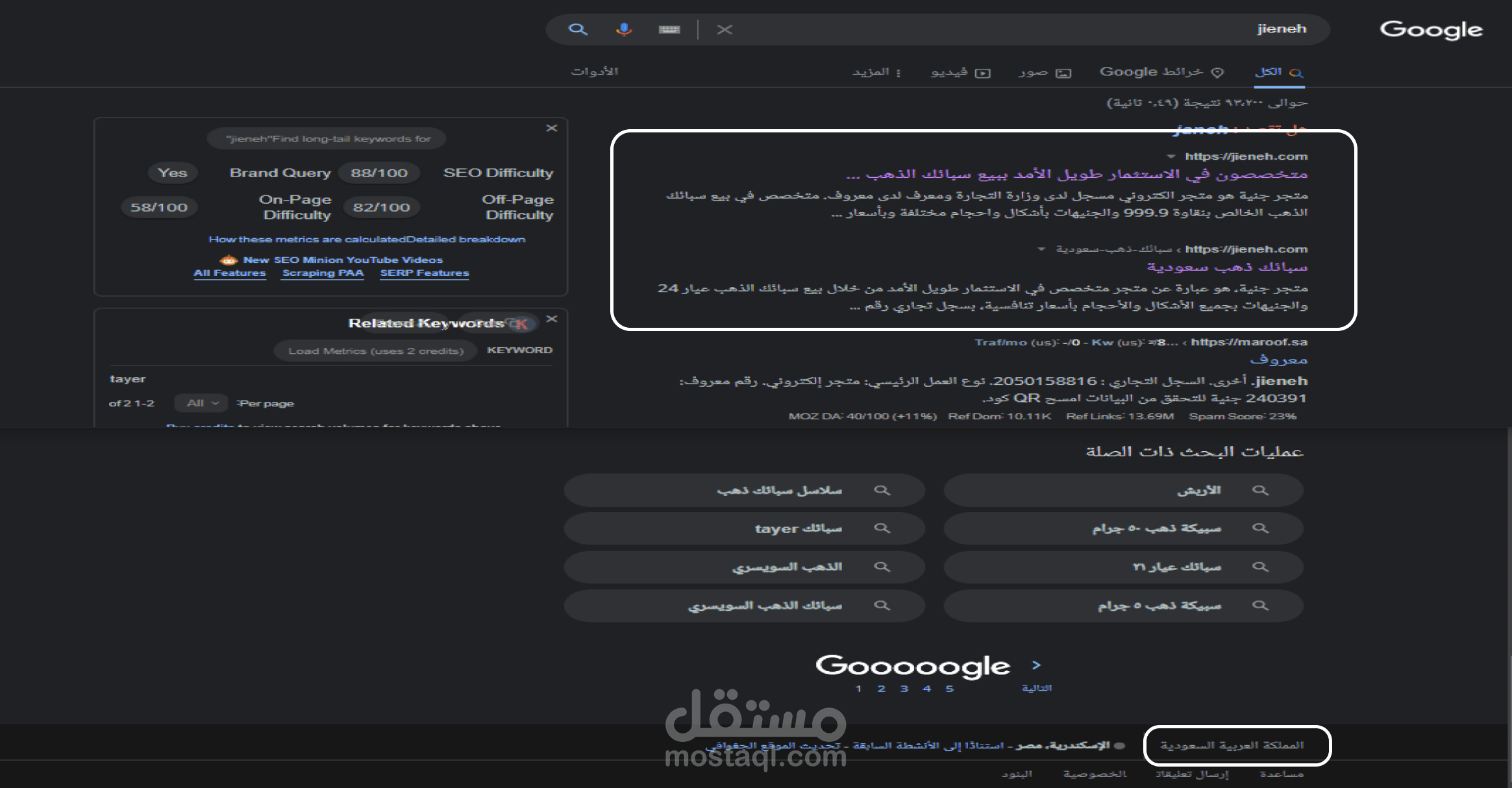
Task: Clear the search box with X icon
Action: pyautogui.click(x=725, y=29)
